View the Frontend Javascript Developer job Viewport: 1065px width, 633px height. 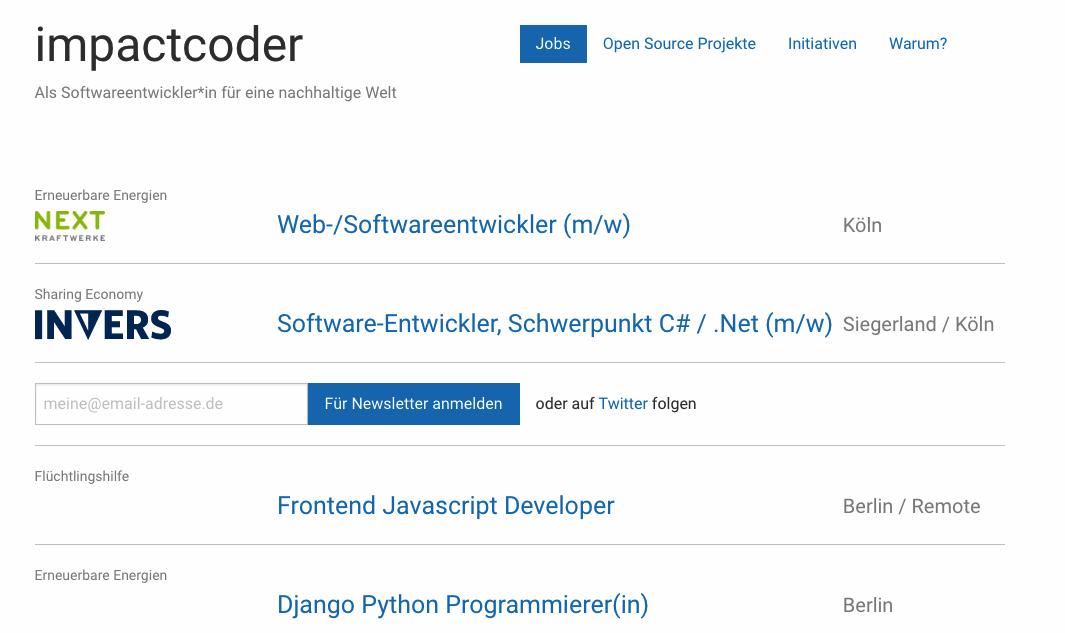click(x=446, y=506)
